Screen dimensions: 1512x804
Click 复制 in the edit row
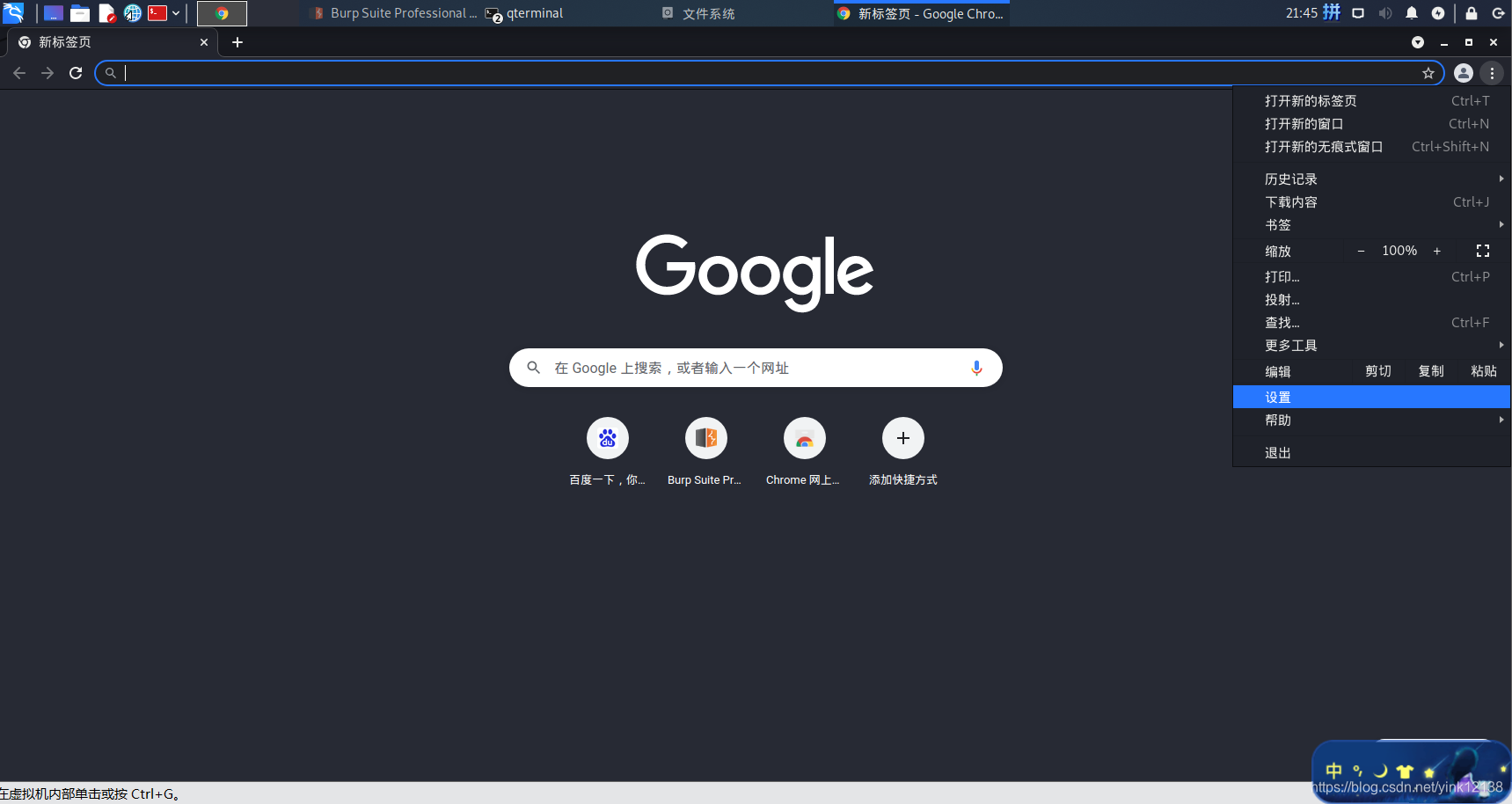[x=1431, y=371]
